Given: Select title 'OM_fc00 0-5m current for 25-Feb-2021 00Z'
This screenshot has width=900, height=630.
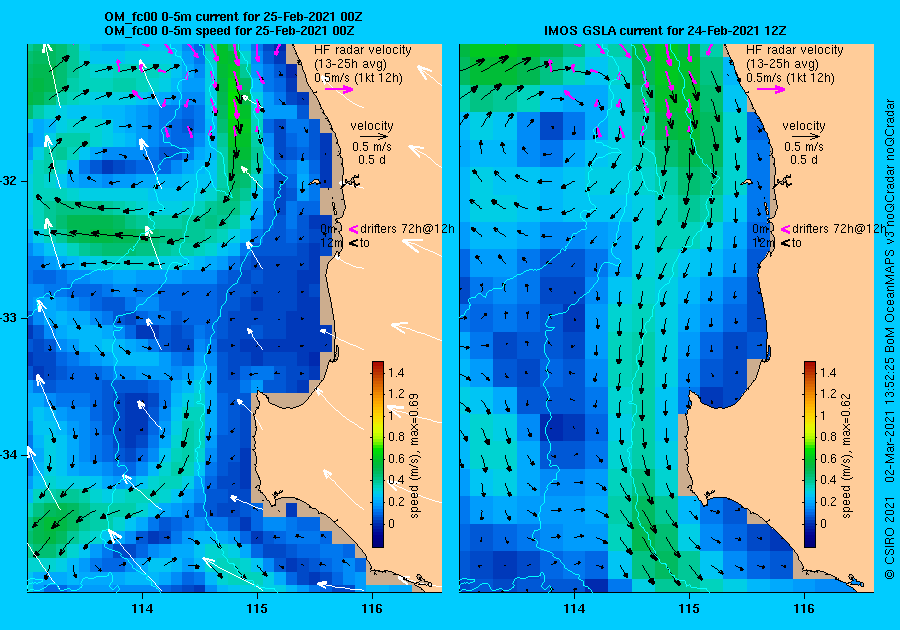Looking at the screenshot, I should pos(233,17).
